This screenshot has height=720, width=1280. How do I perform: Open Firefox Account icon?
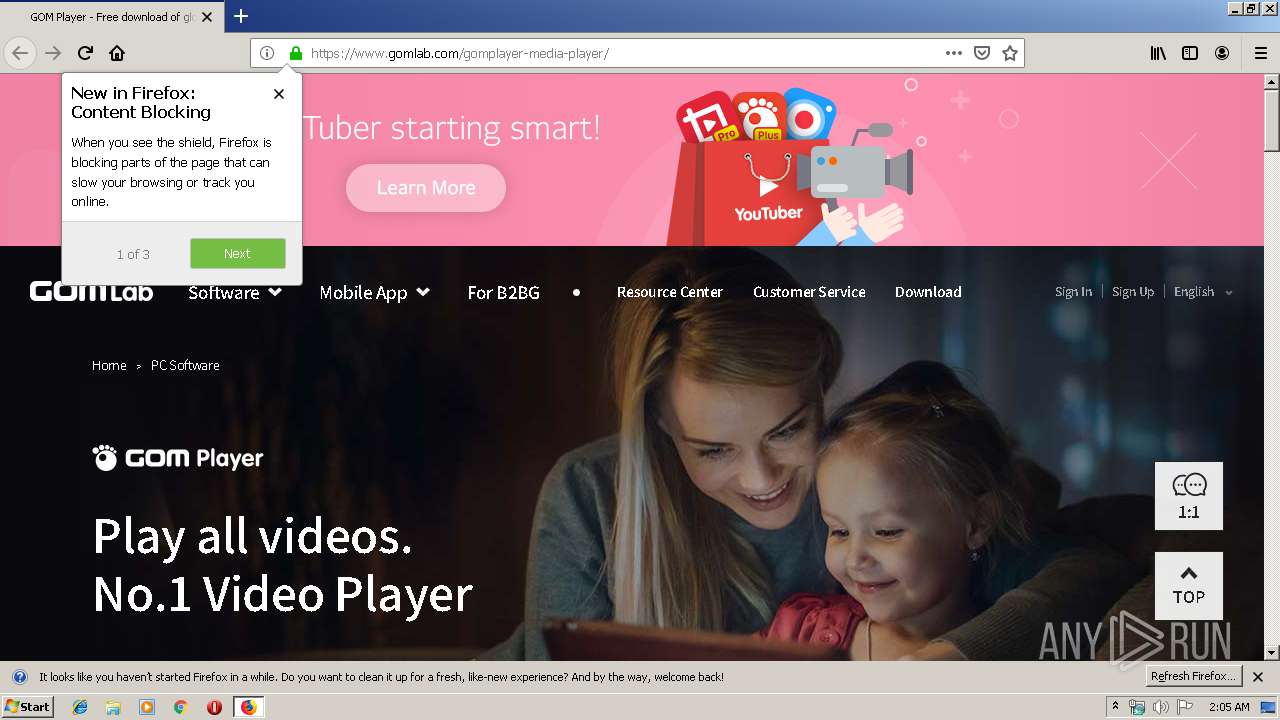tap(1222, 53)
